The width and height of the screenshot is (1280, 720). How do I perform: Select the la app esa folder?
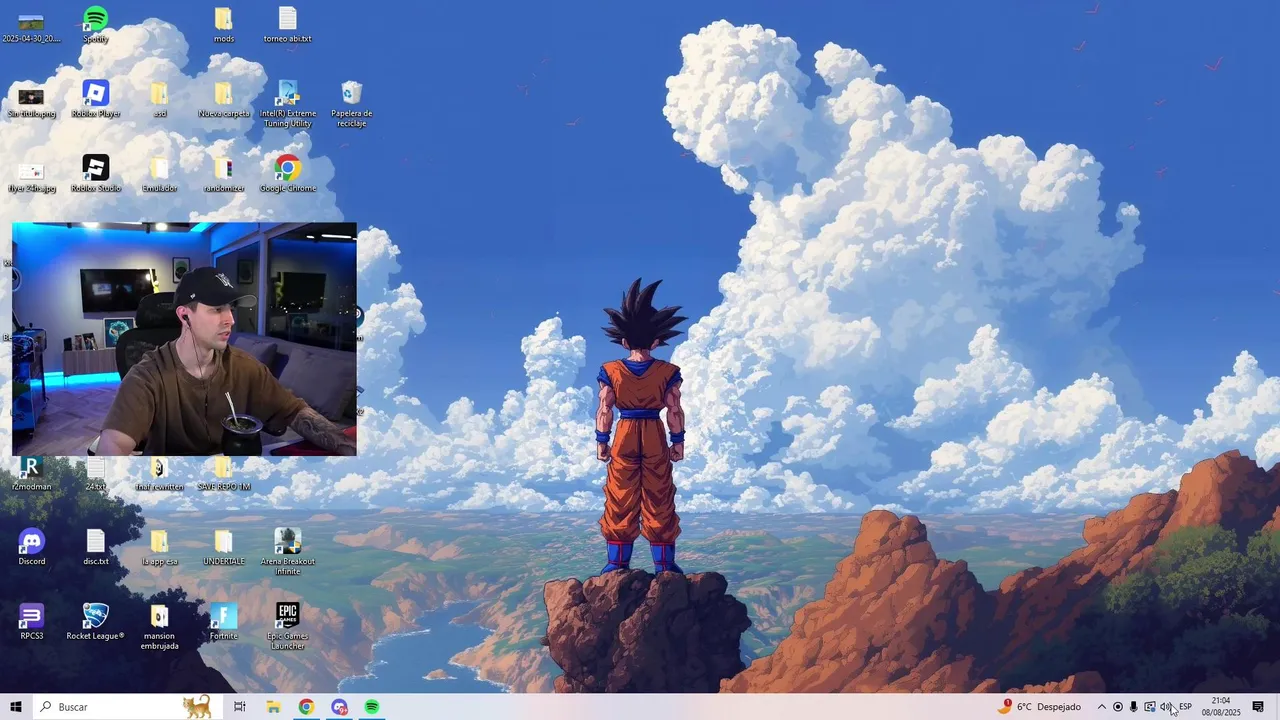[x=159, y=547]
